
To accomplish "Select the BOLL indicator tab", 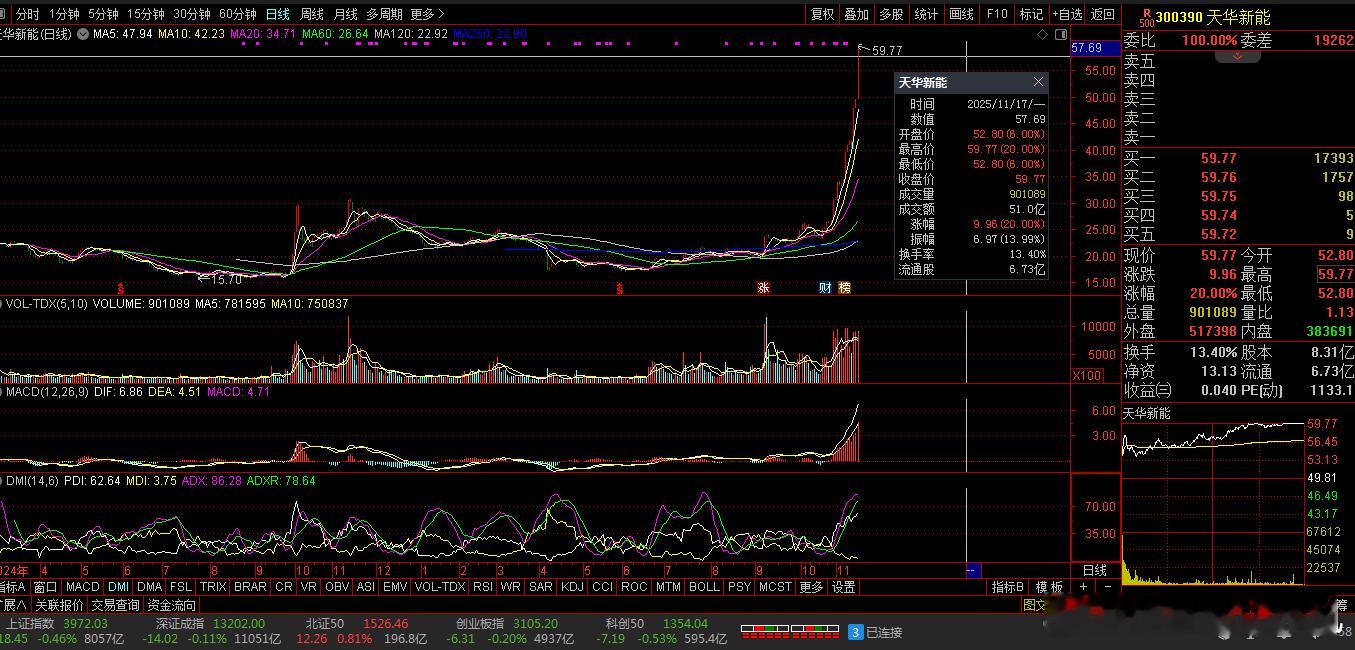I will coord(704,587).
